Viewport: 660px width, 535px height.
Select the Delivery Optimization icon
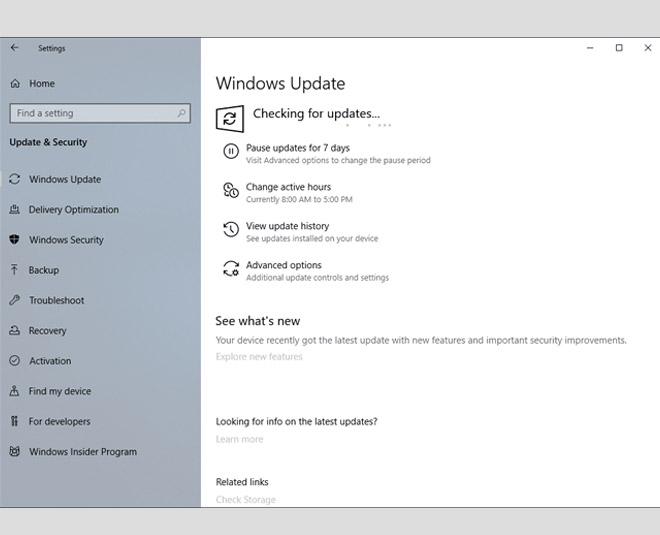[x=14, y=210]
